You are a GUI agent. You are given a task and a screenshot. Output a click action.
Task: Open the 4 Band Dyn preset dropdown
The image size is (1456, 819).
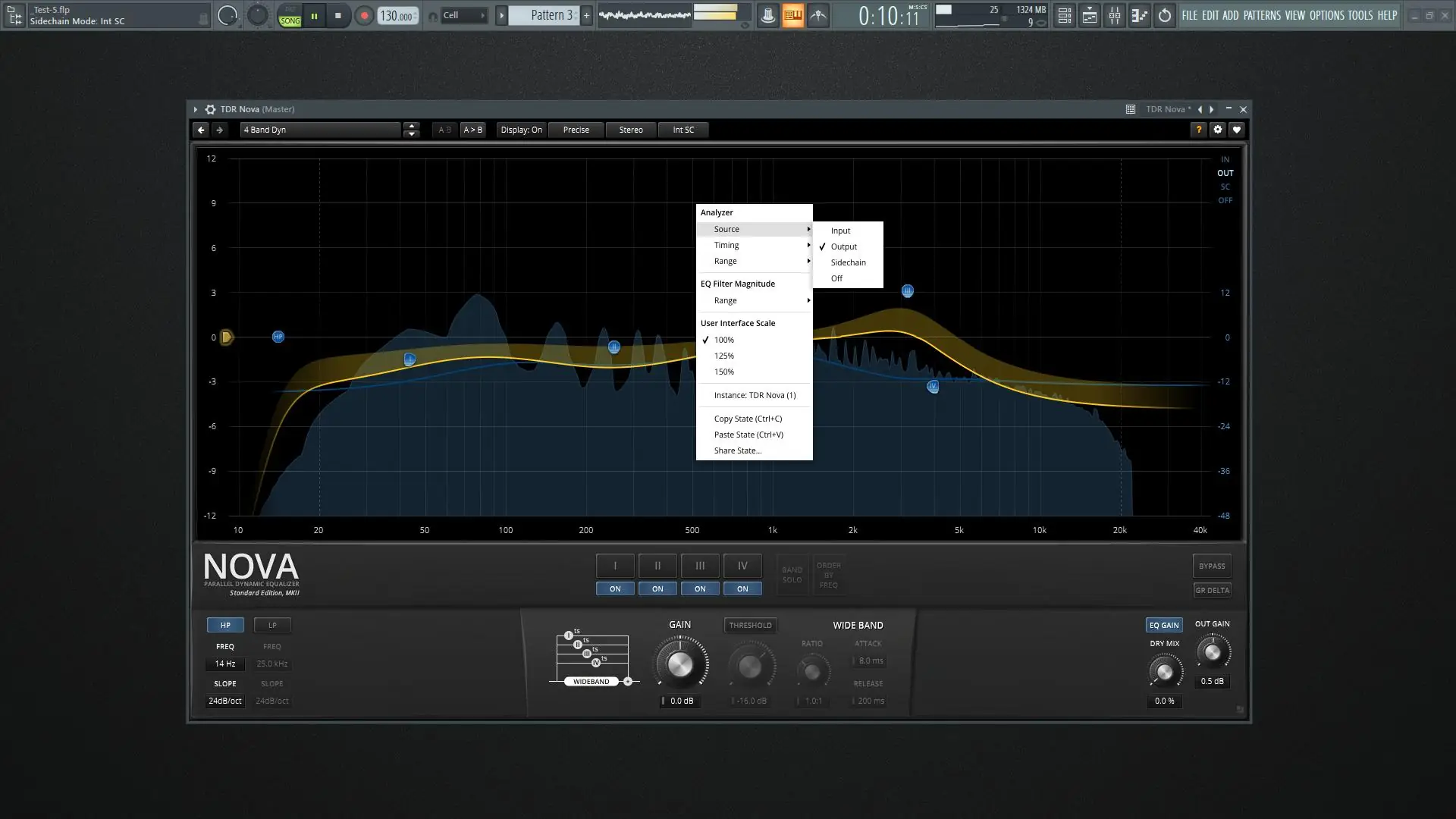click(x=320, y=130)
